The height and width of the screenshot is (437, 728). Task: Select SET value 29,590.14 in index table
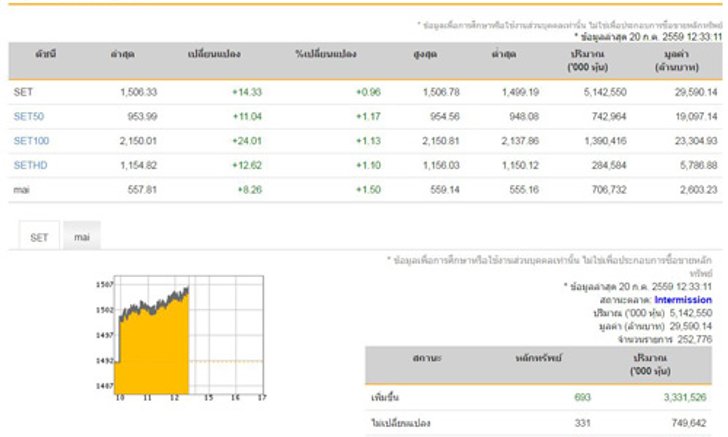[x=696, y=92]
